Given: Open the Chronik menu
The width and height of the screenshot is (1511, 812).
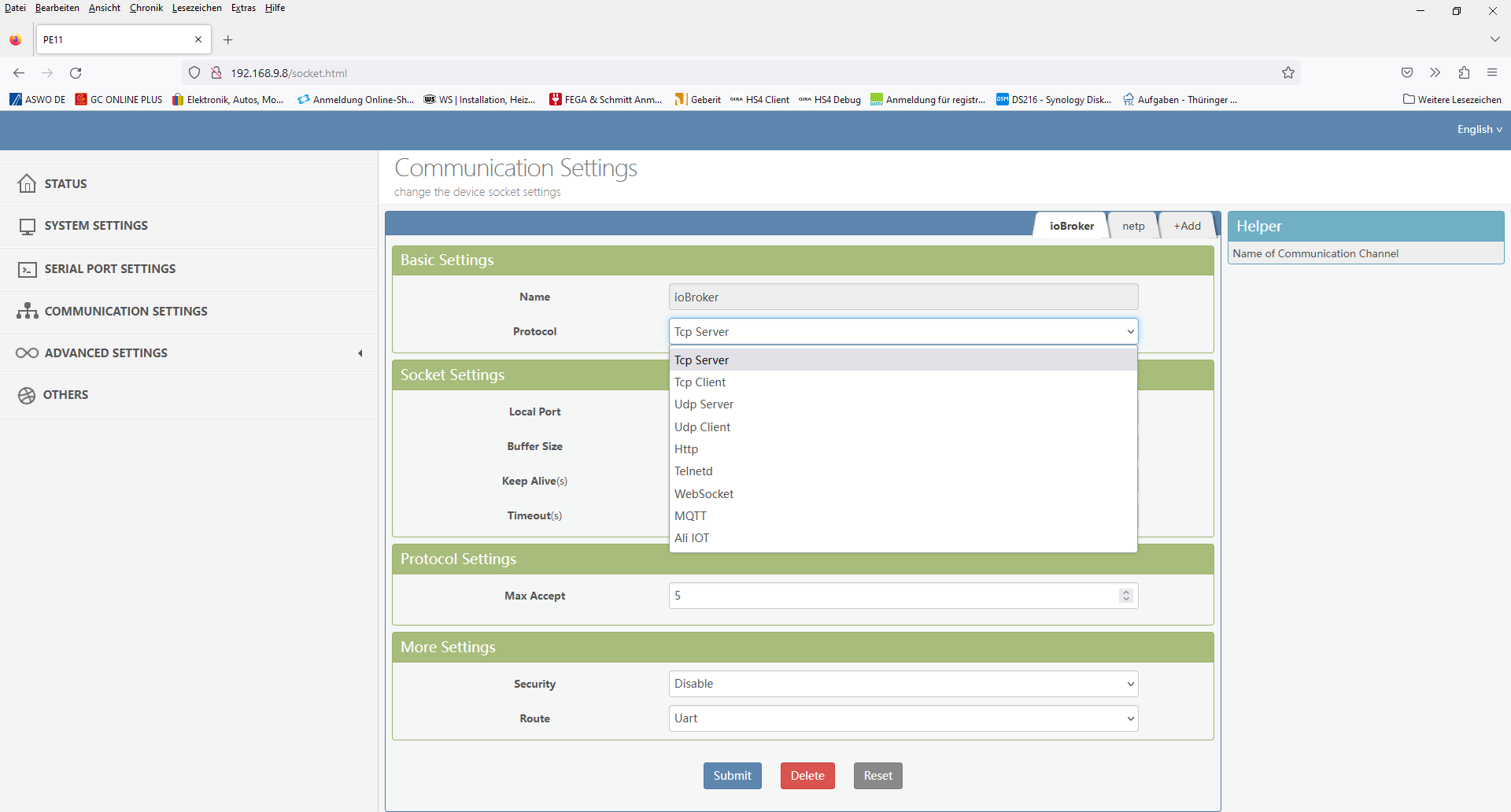Looking at the screenshot, I should pyautogui.click(x=146, y=8).
